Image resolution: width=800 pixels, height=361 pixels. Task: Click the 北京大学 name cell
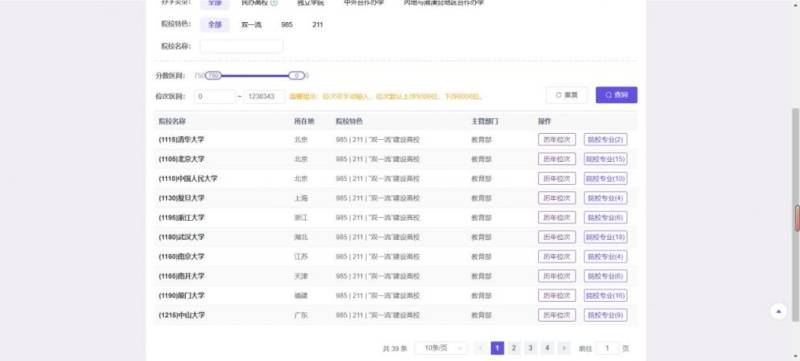click(181, 159)
